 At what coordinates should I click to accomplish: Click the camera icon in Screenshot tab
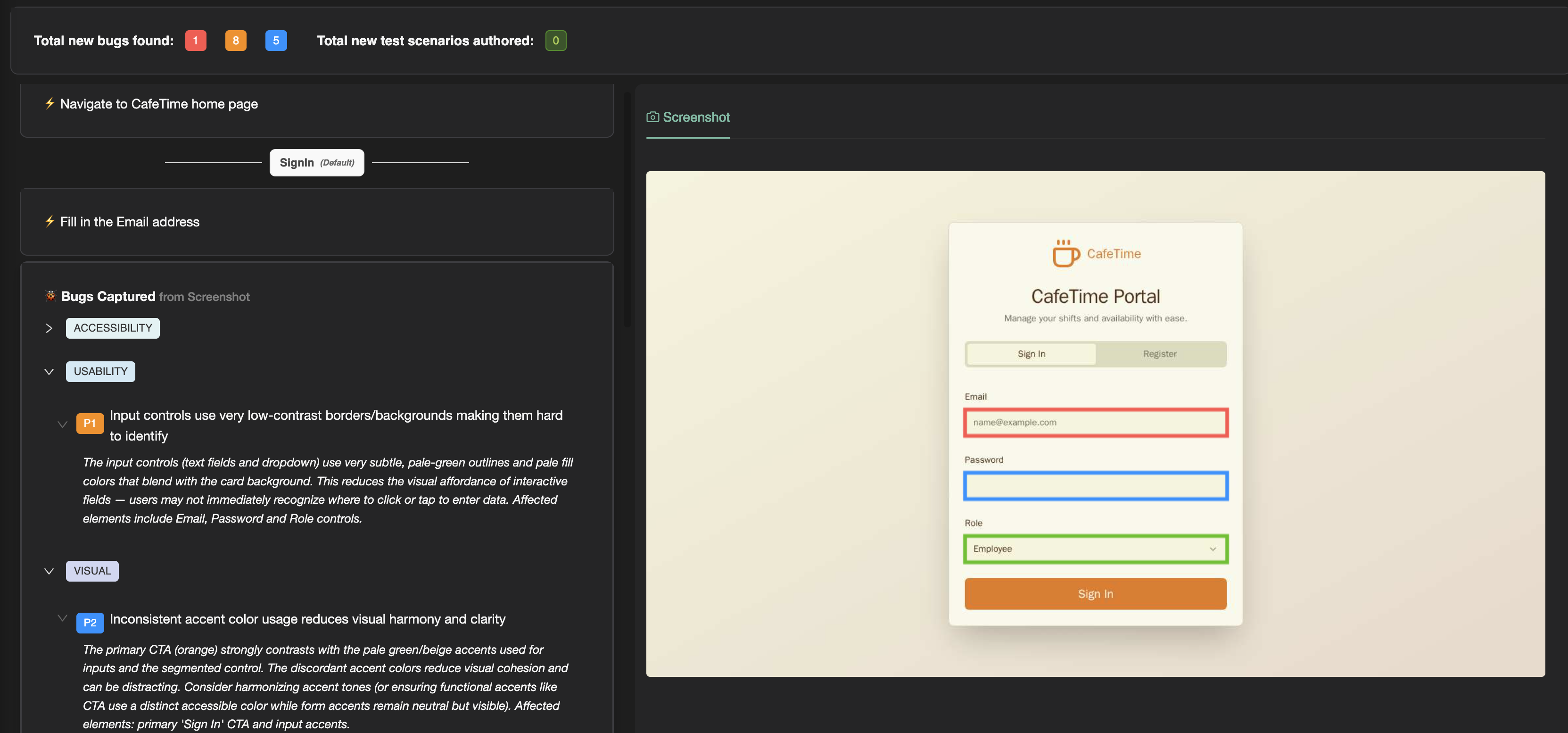[x=652, y=117]
